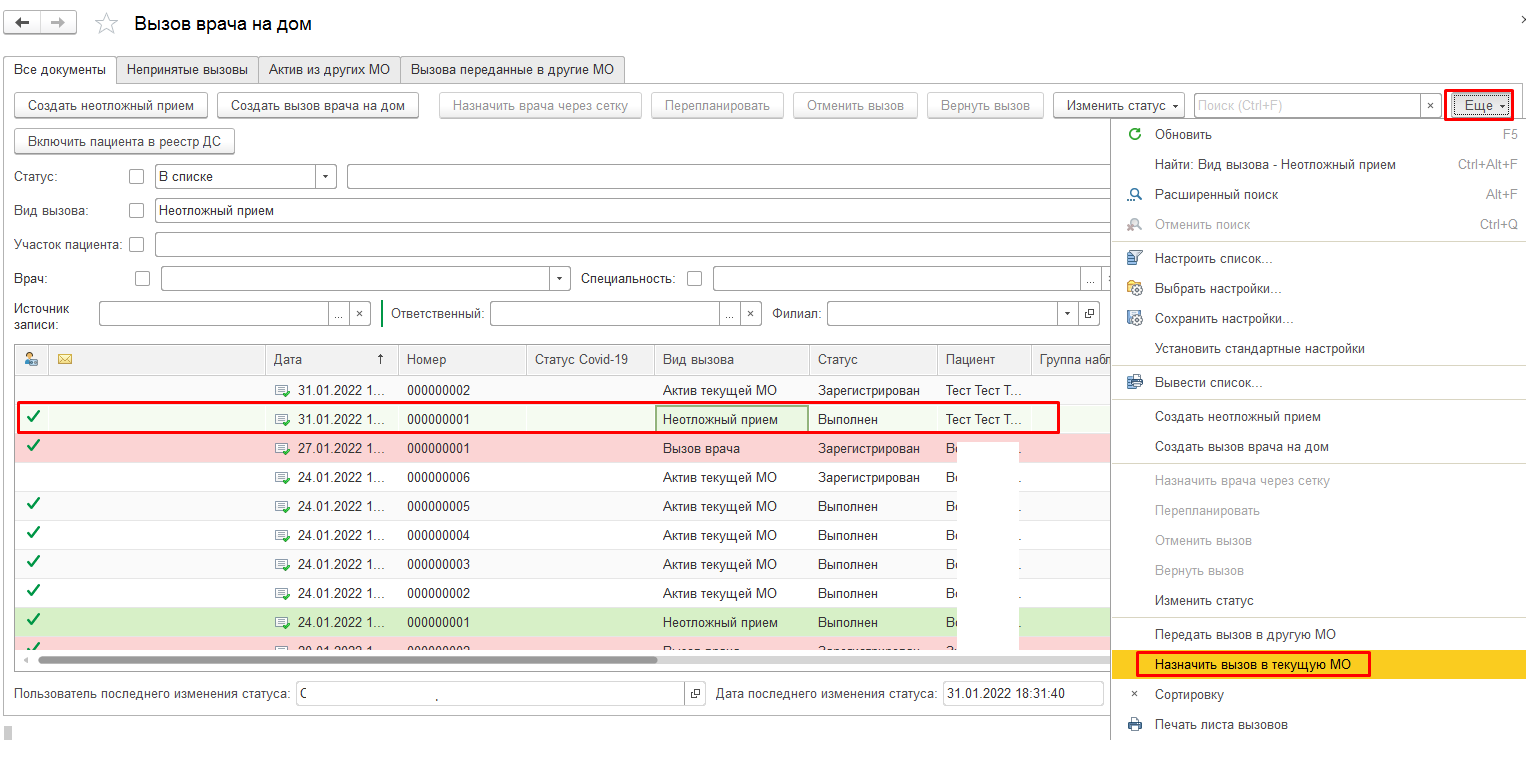Screen dimensions: 1534x764
Task: Enable the Статус filter checkbox
Action: click(137, 177)
